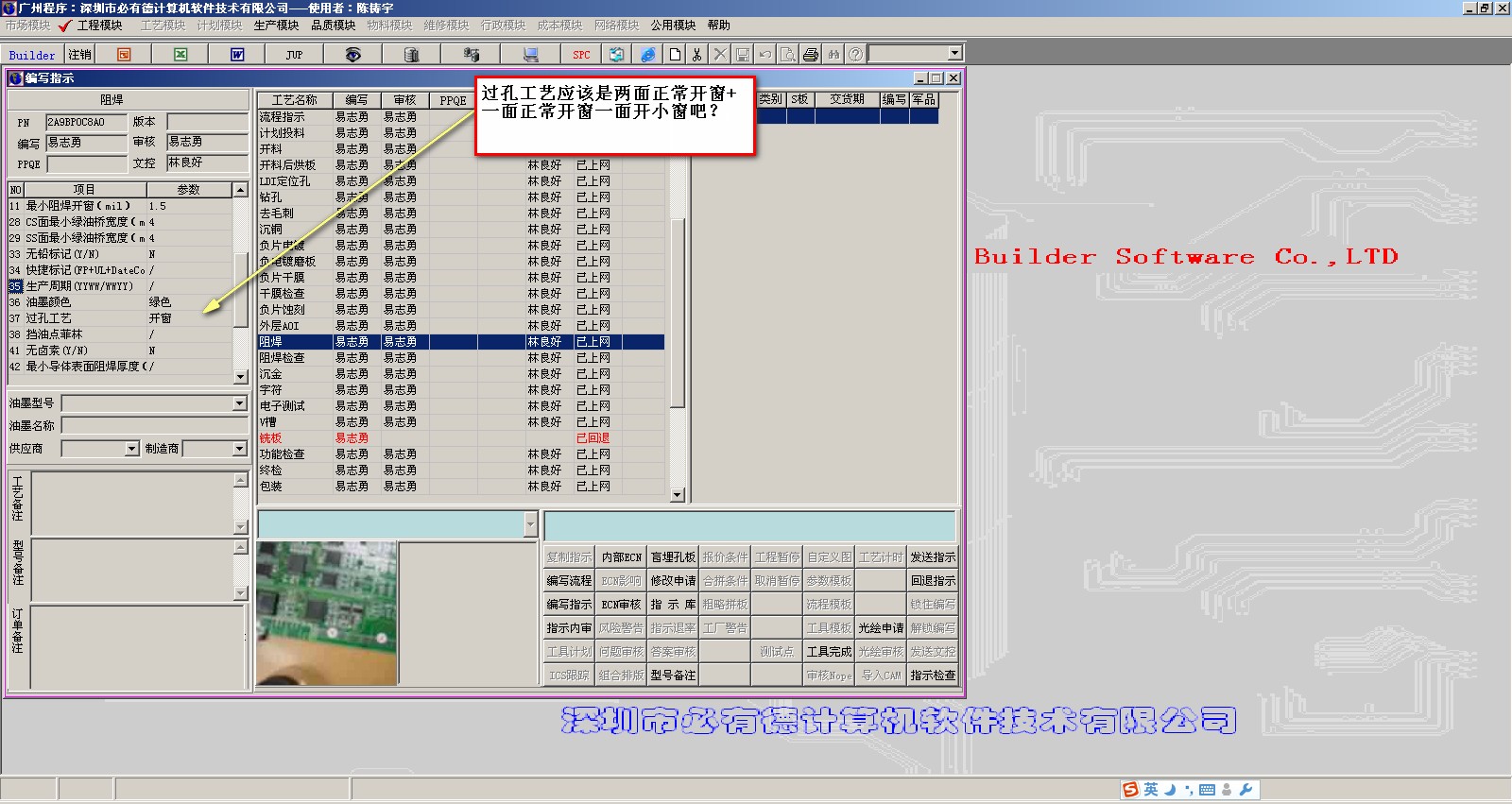
Task: Click the 型号备注 button
Action: [x=673, y=676]
